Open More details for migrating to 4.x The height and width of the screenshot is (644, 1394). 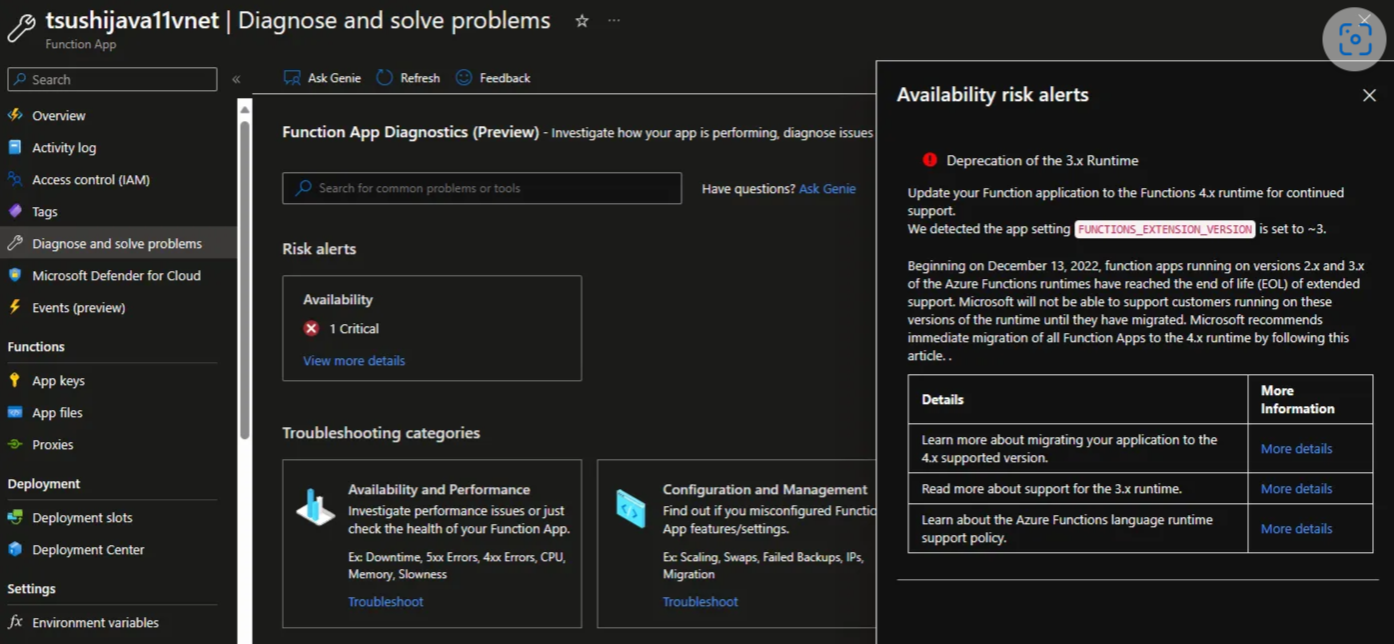(x=1296, y=449)
